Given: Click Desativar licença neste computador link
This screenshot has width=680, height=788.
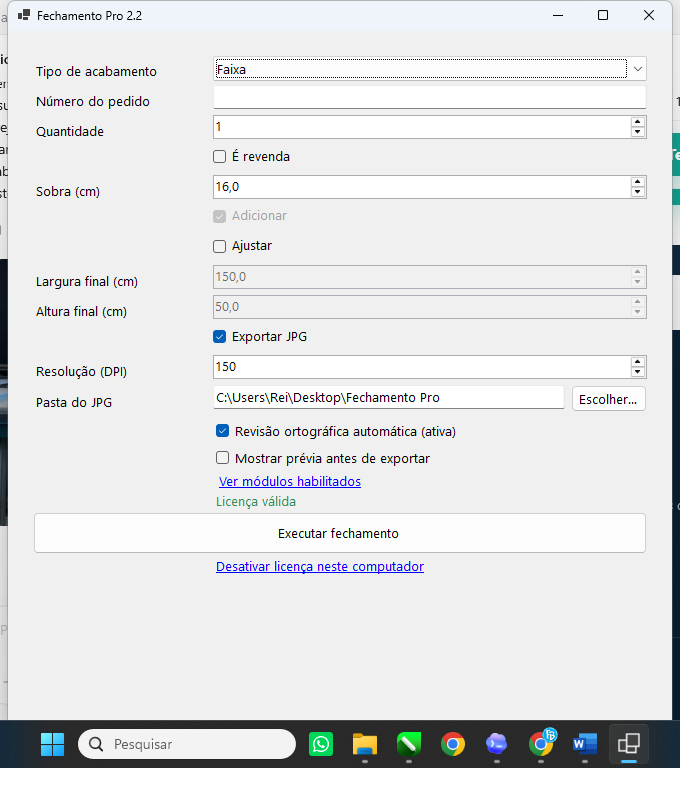Looking at the screenshot, I should coord(320,566).
